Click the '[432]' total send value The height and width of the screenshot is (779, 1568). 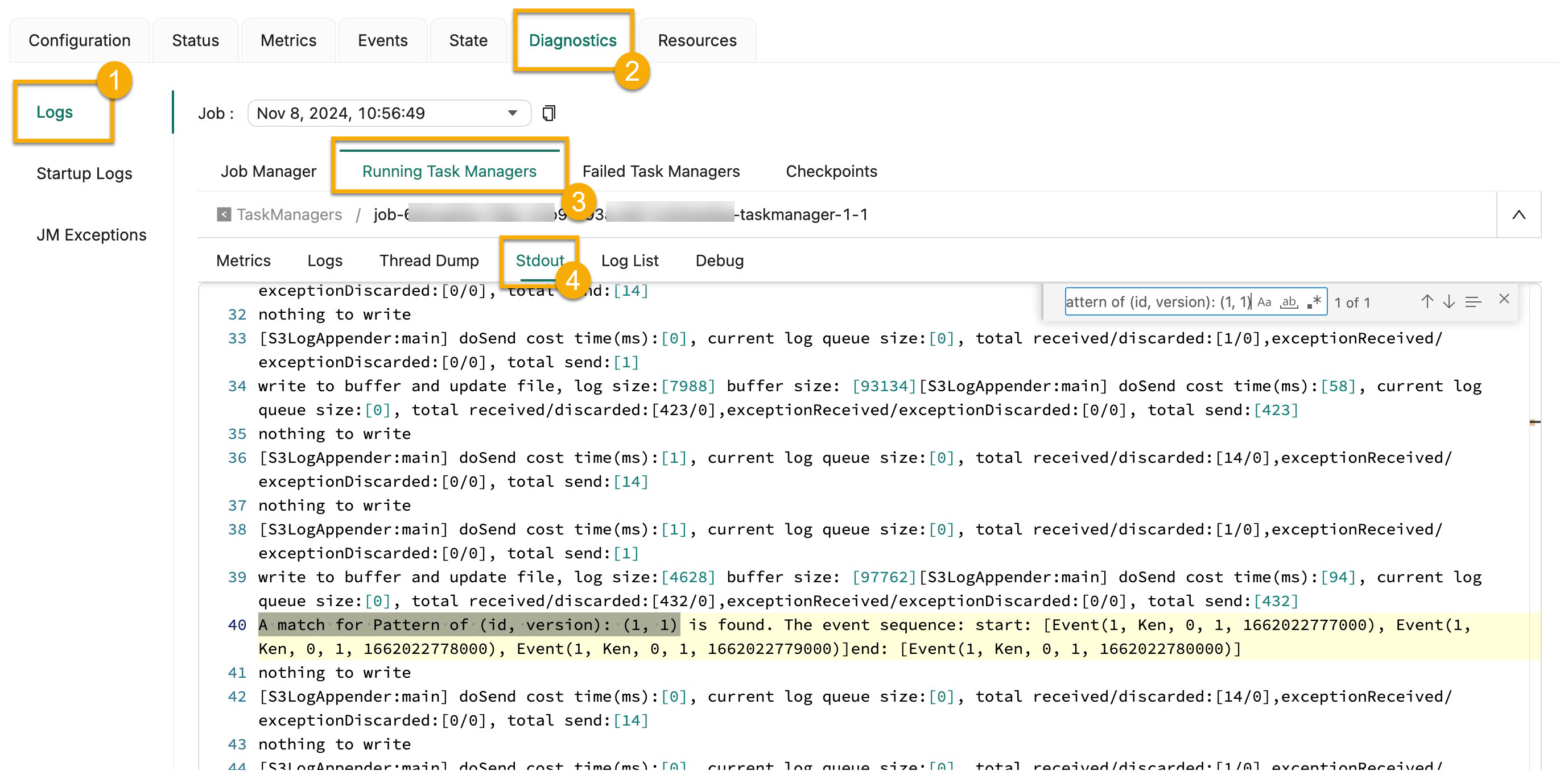coord(1276,601)
